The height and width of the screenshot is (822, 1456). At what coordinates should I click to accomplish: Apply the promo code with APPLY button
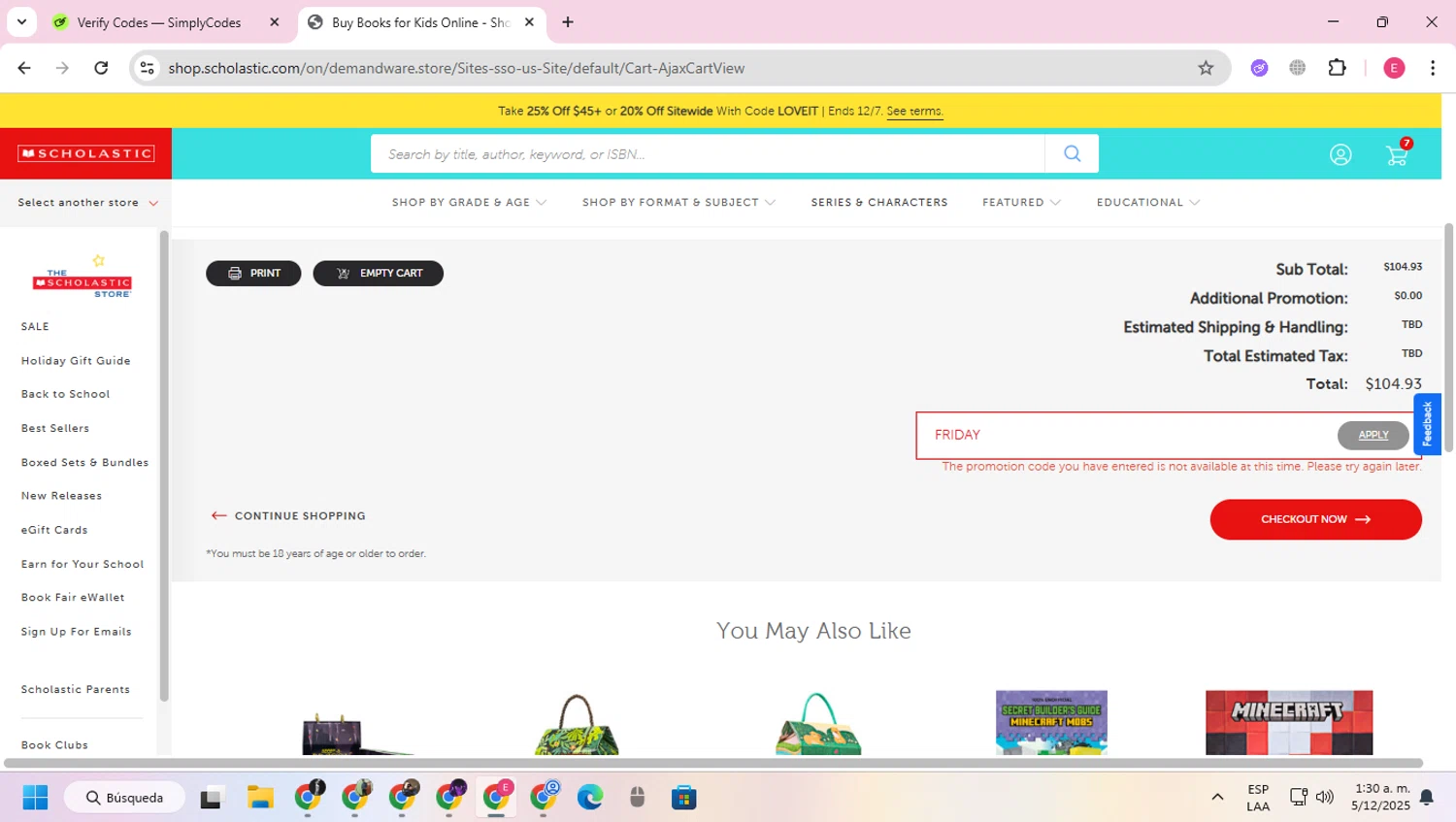coord(1373,435)
